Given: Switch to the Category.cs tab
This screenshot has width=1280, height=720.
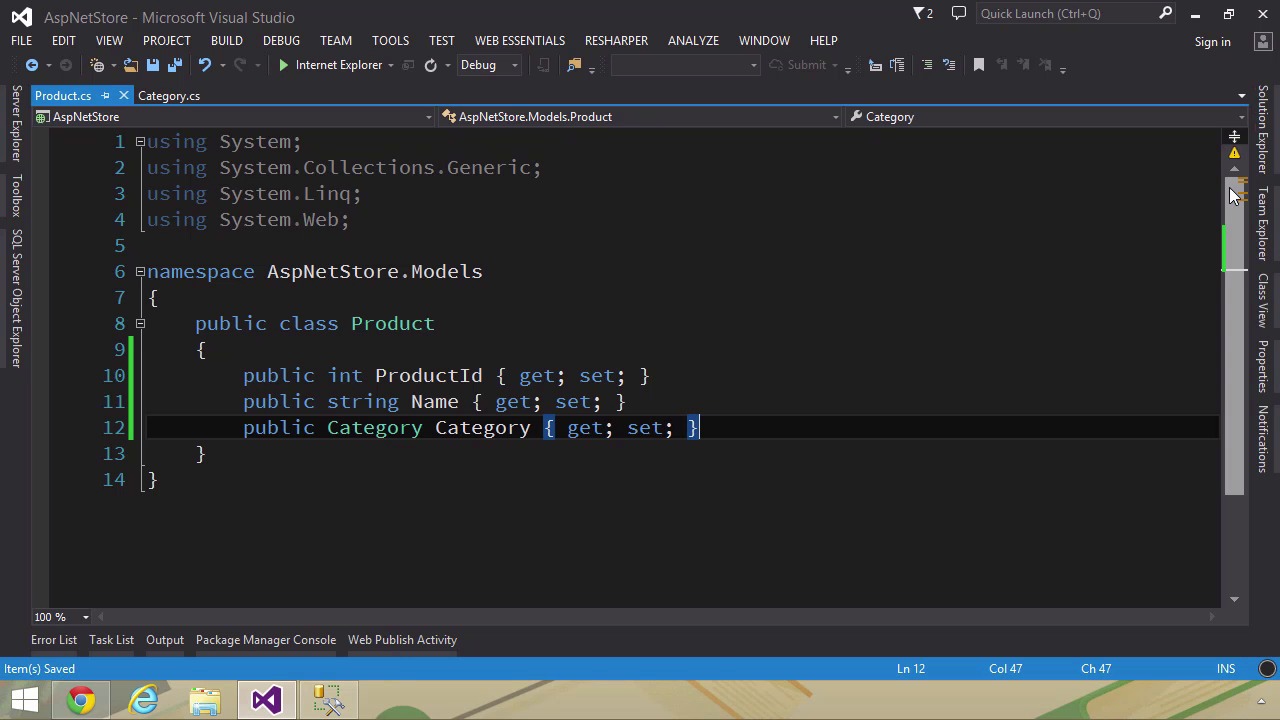Looking at the screenshot, I should 169,96.
